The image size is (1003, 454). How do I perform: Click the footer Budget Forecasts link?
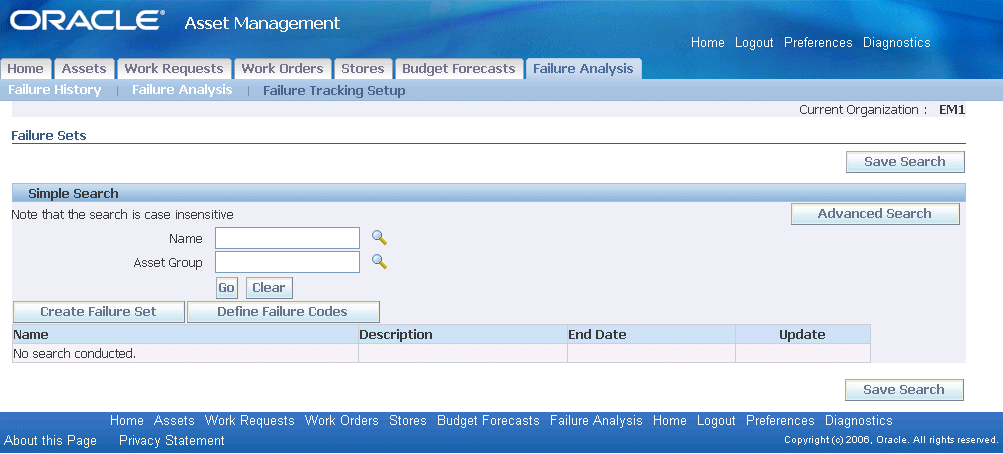[x=488, y=421]
